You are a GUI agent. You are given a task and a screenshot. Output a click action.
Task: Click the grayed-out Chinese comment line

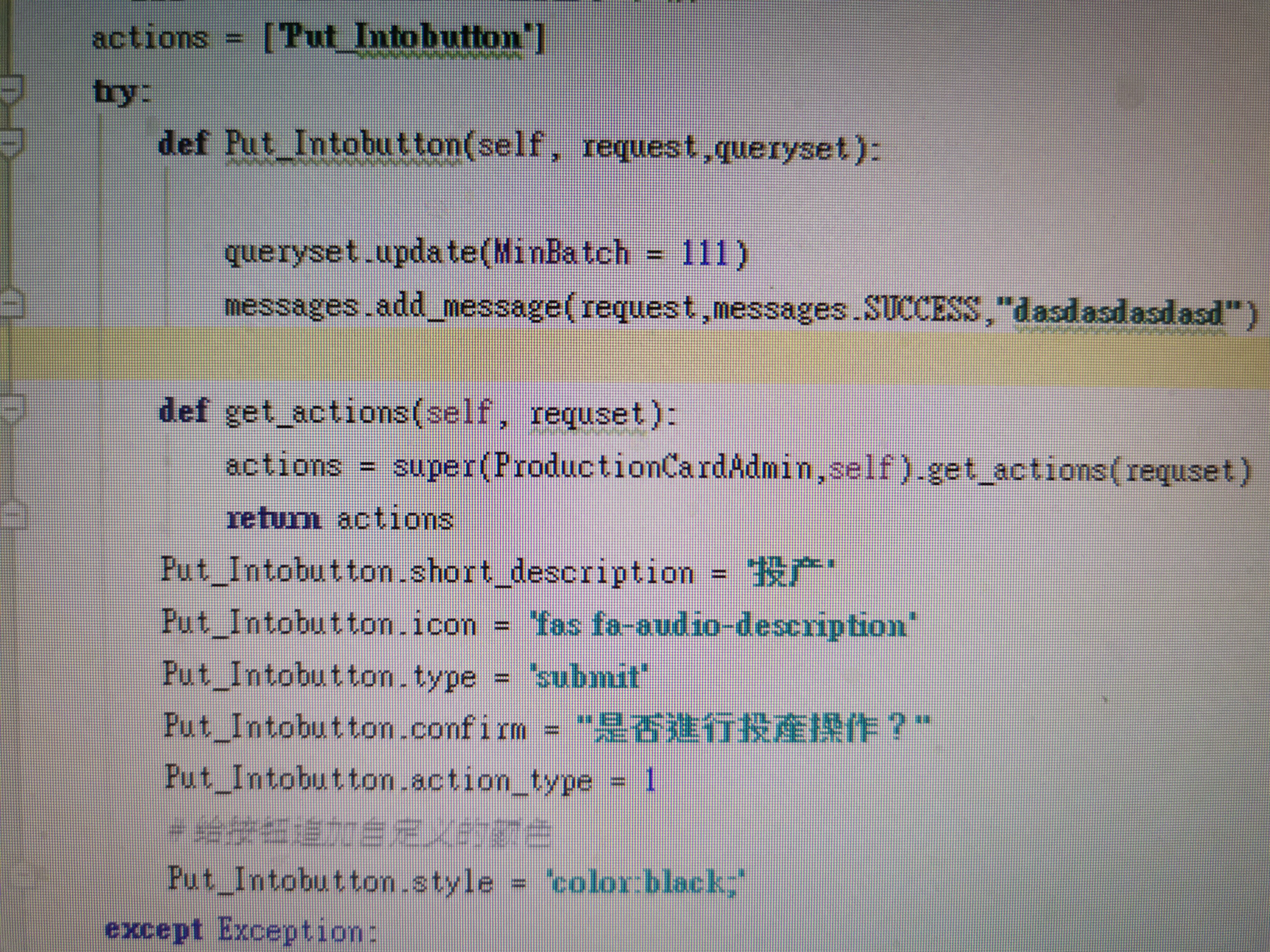coord(361,833)
